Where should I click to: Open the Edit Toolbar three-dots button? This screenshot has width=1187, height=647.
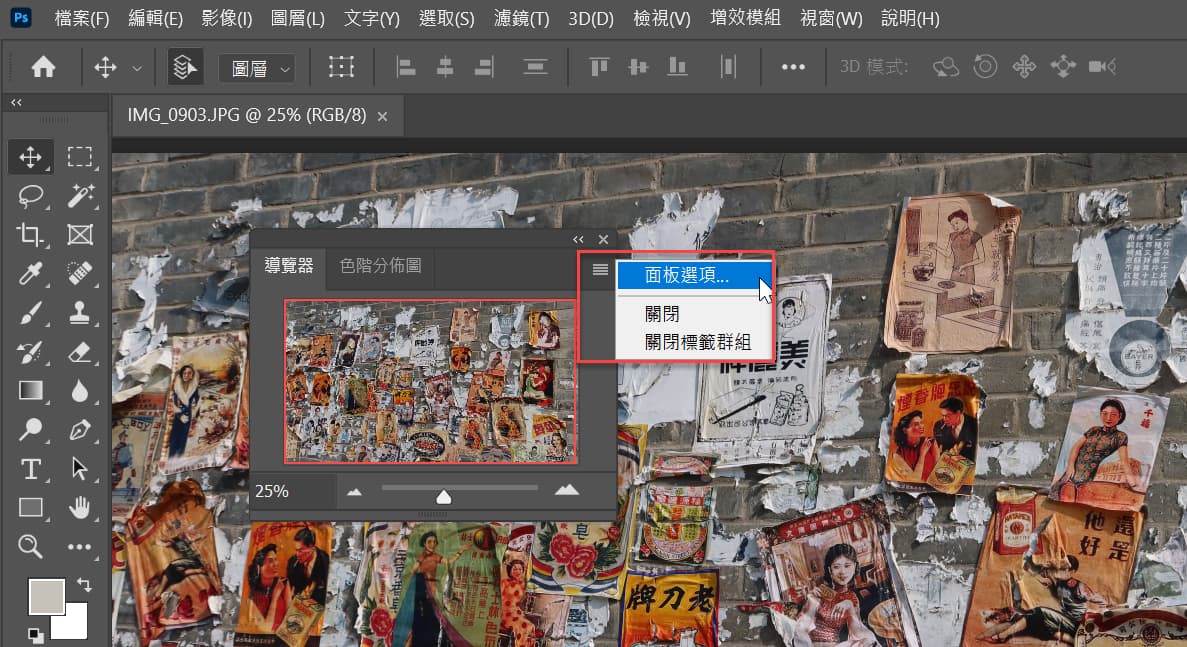(x=79, y=546)
